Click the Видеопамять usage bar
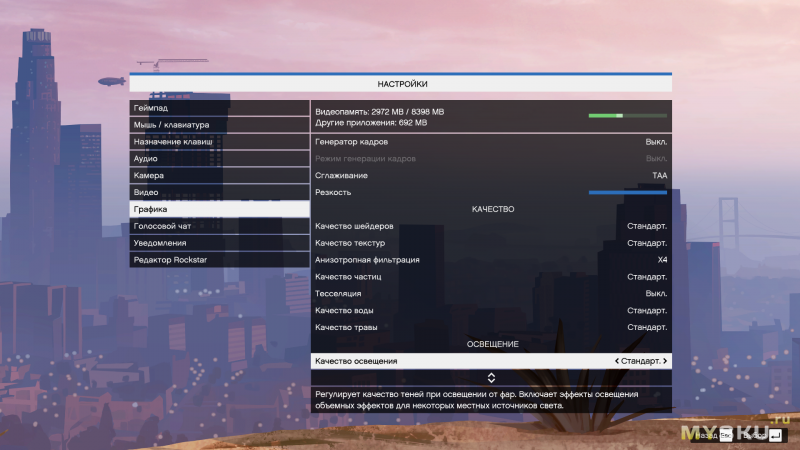The image size is (800, 450). pos(627,116)
